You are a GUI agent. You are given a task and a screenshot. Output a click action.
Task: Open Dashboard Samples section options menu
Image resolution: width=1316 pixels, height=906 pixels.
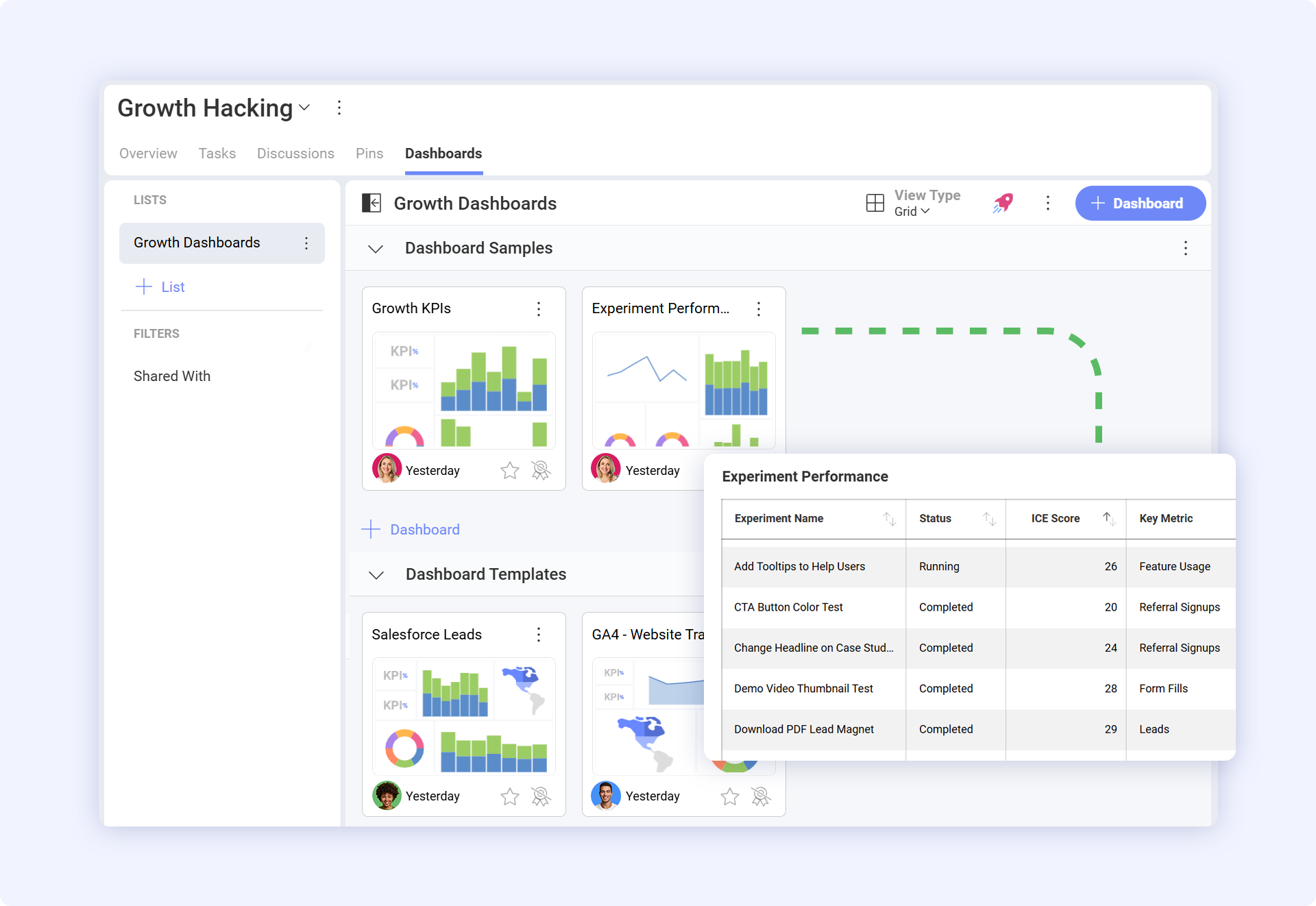pos(1186,248)
